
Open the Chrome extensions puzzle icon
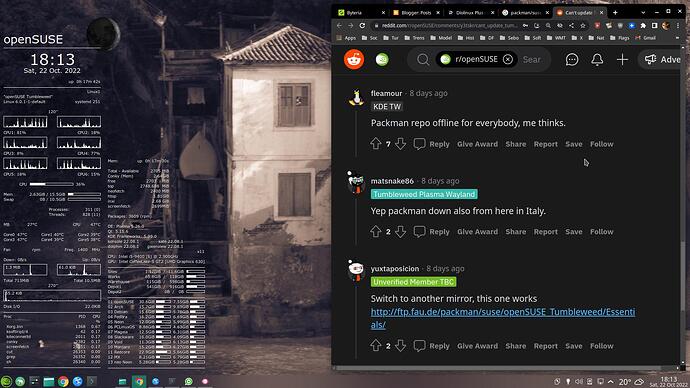click(x=643, y=26)
